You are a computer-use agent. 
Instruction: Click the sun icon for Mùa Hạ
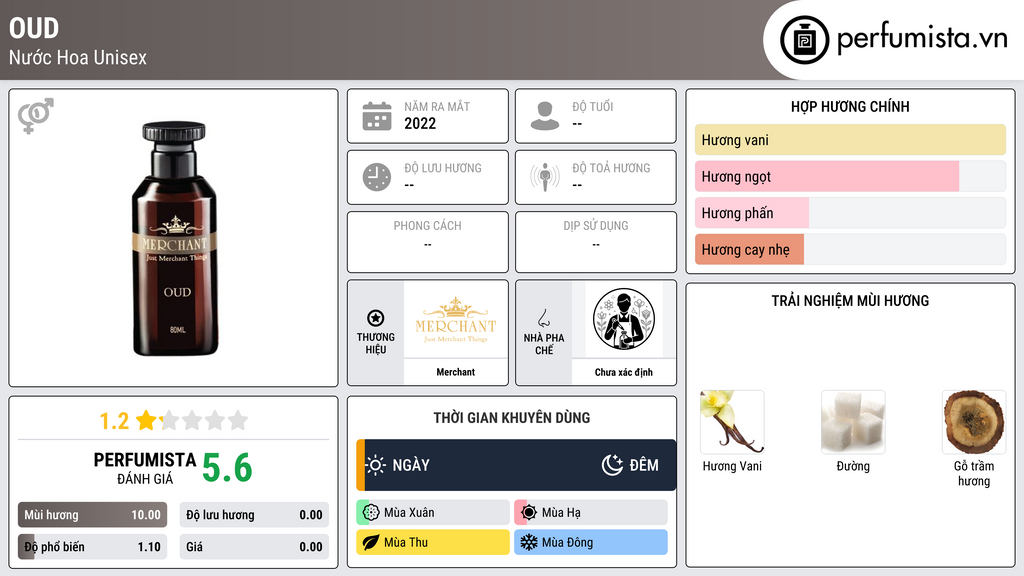tap(529, 513)
